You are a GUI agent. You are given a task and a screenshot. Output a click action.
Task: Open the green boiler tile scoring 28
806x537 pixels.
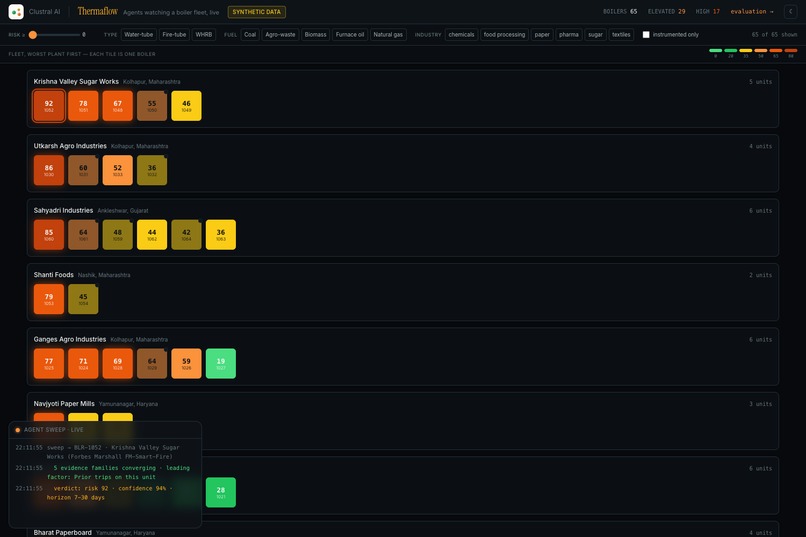pyautogui.click(x=221, y=493)
